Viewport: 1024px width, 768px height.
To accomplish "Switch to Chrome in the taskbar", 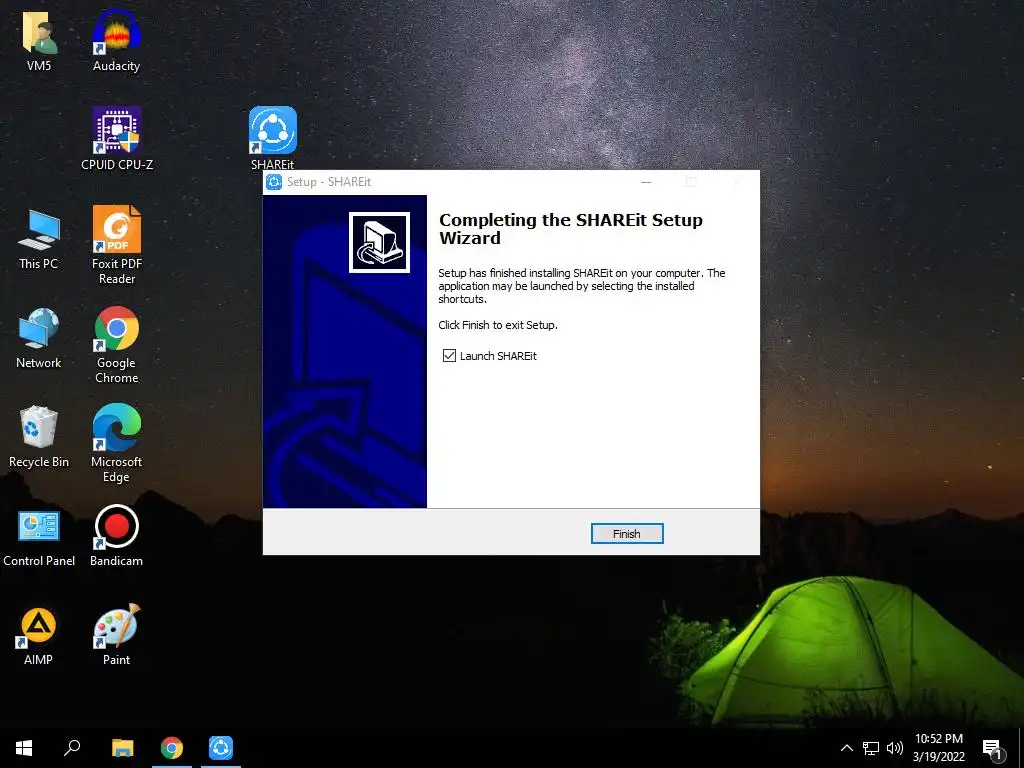I will 172,748.
